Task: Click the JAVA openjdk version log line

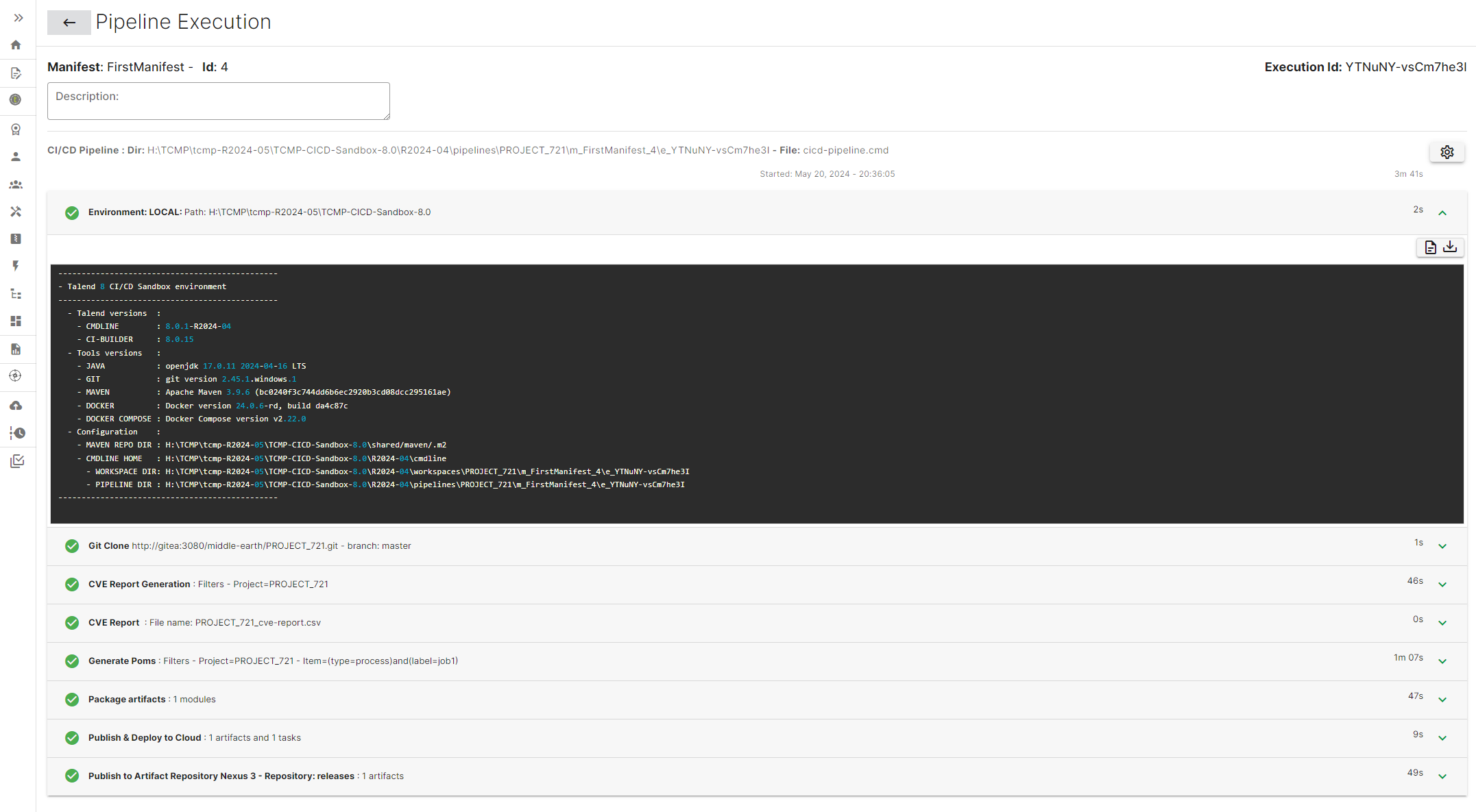Action: pos(191,367)
